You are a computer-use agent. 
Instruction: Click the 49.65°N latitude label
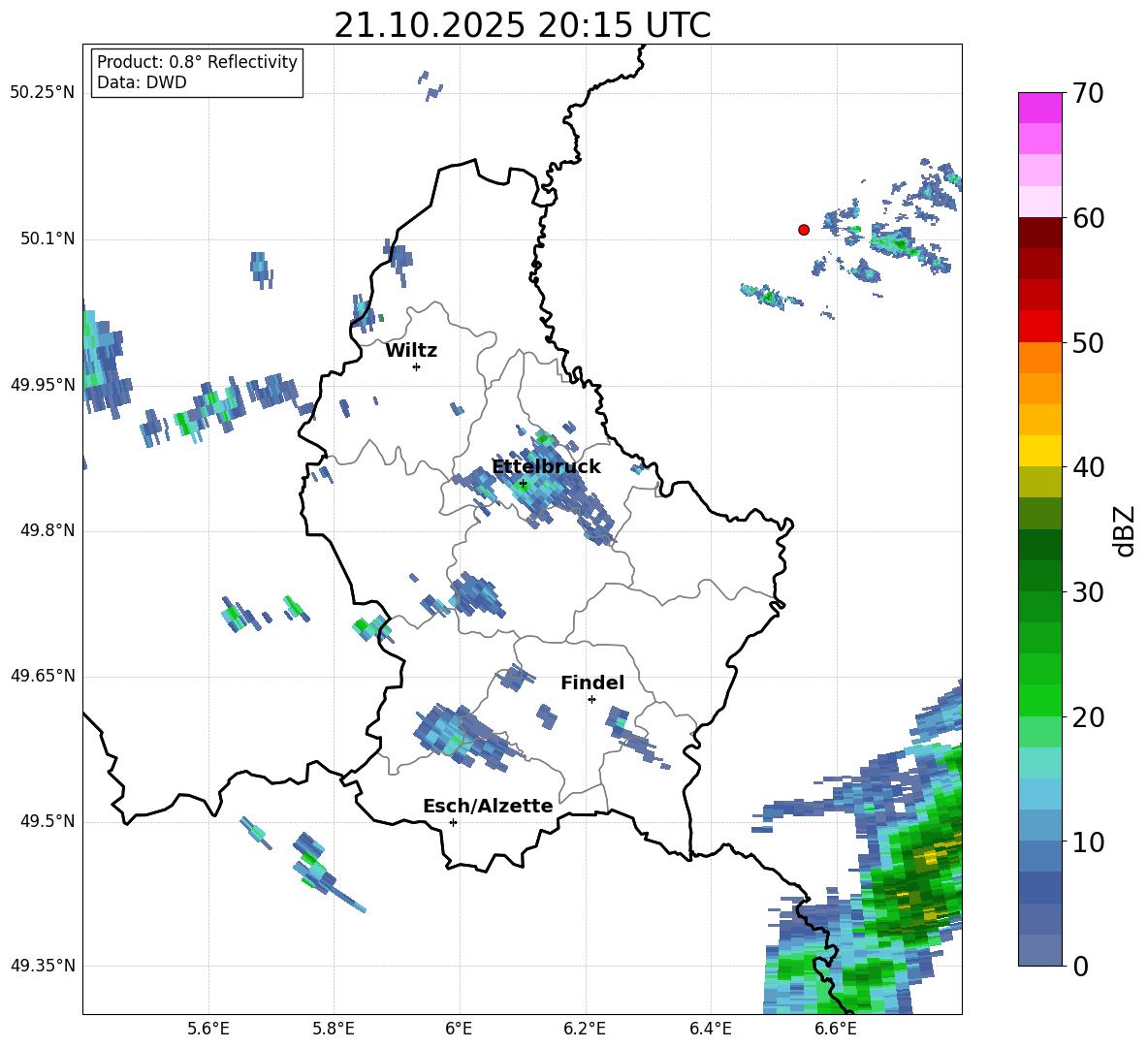[x=43, y=676]
